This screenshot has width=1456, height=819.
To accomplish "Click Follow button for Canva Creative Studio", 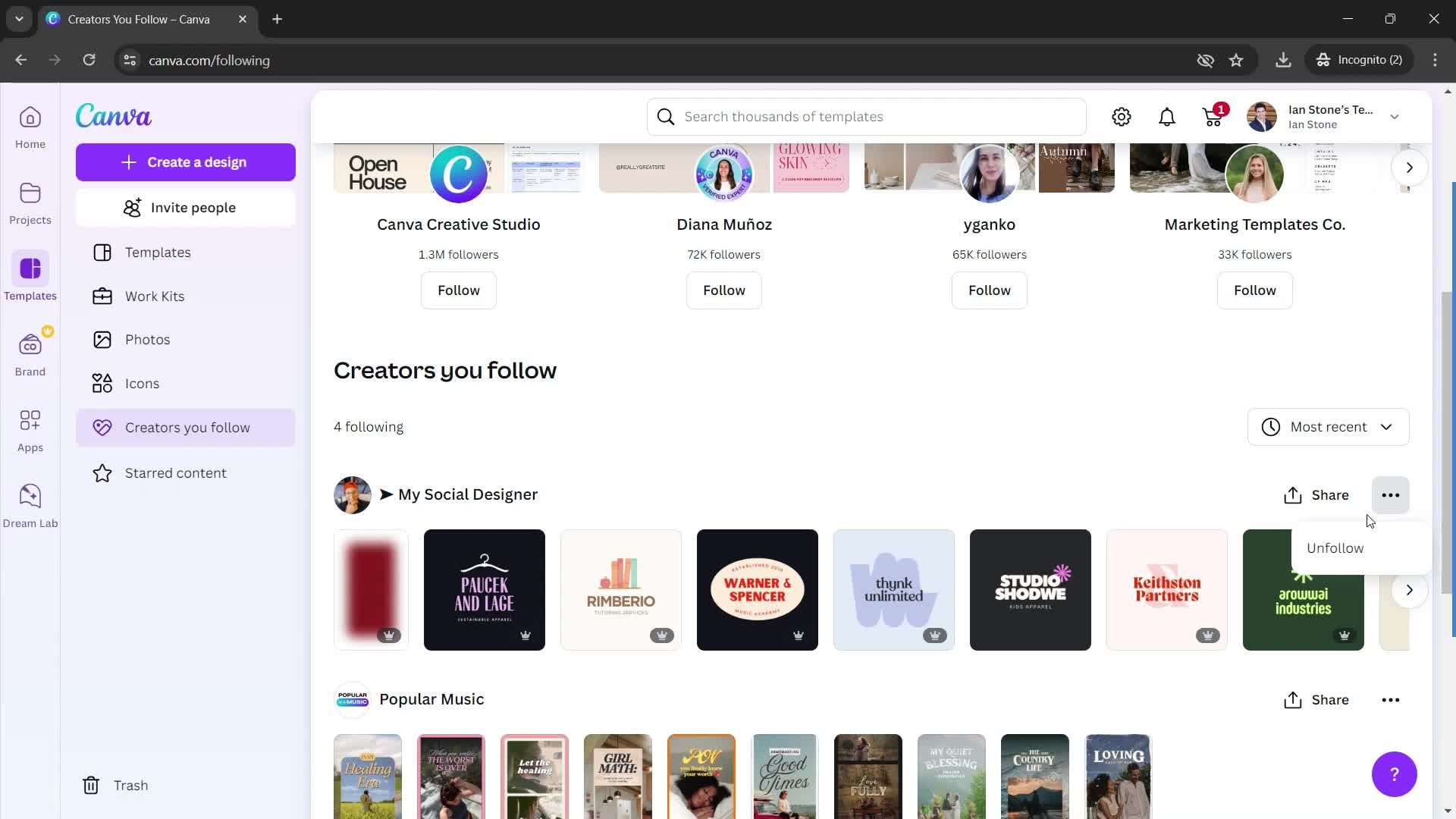I will [x=459, y=290].
